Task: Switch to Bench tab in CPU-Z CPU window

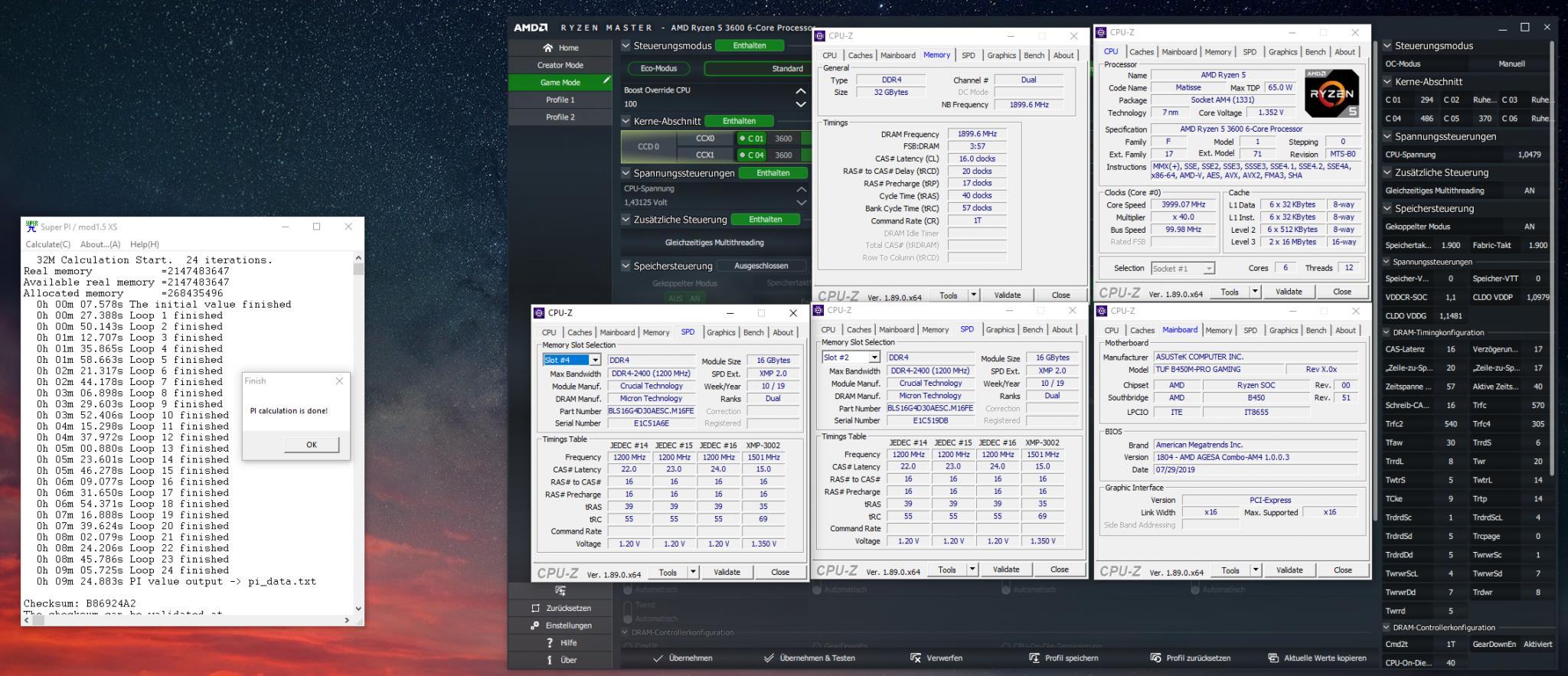Action: 1315,52
